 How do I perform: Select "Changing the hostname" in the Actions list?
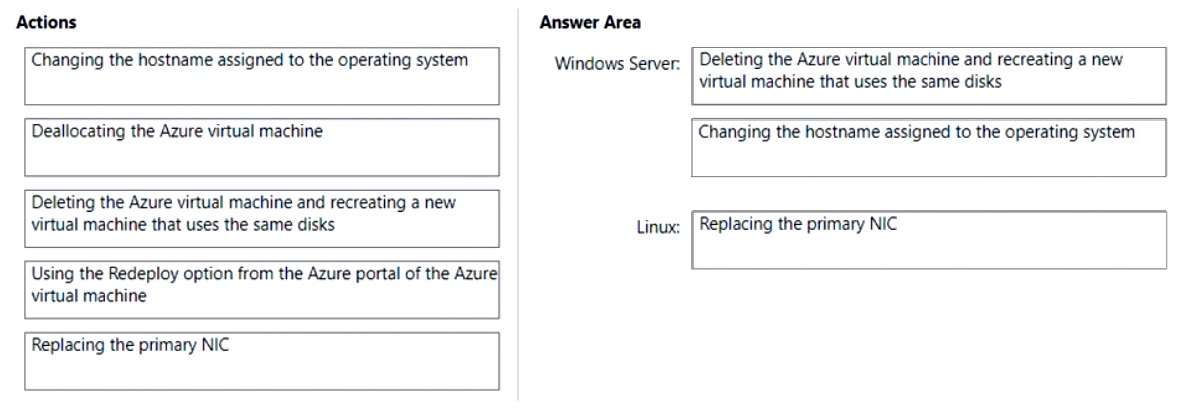coord(261,76)
